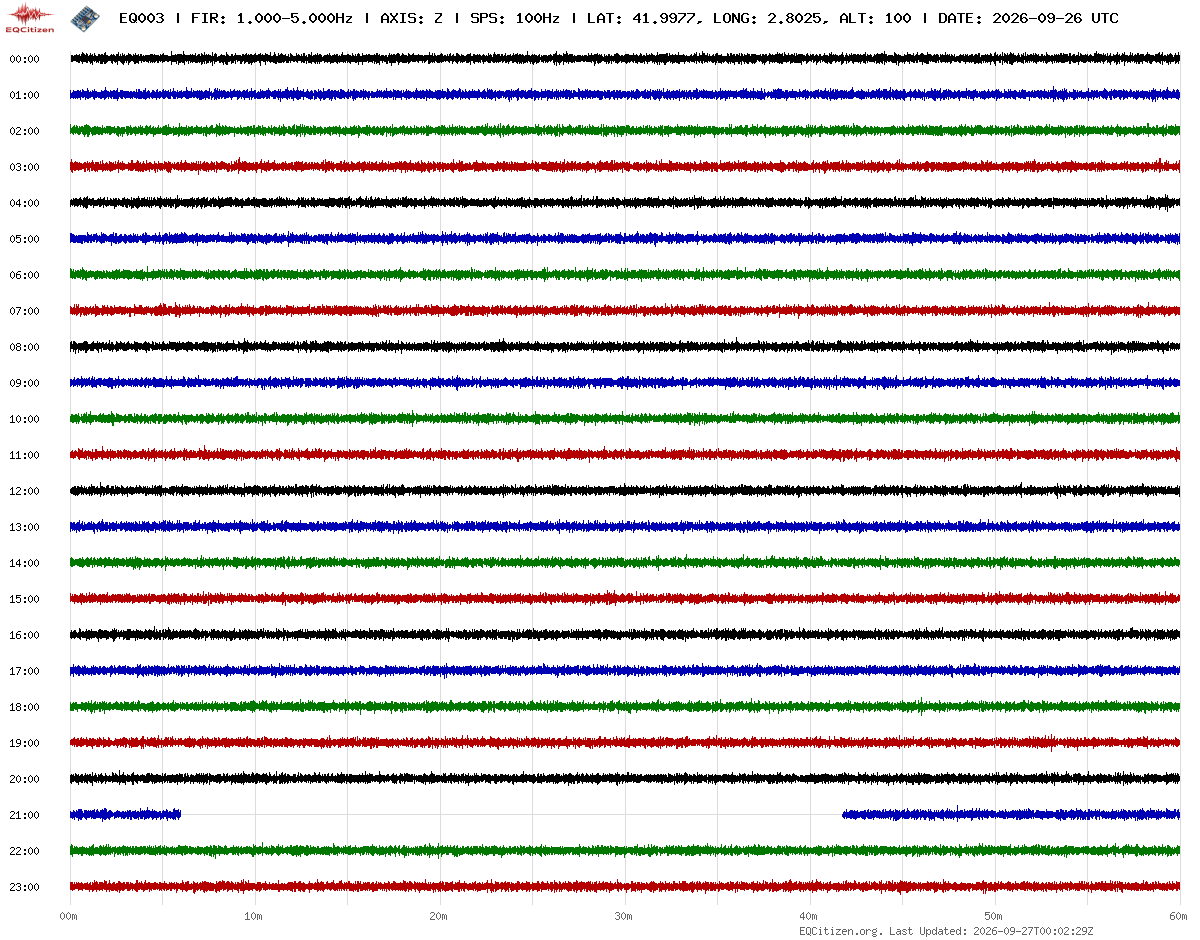Click the 18:00 green seismic trace
This screenshot has width=1200, height=940.
pyautogui.click(x=625, y=706)
